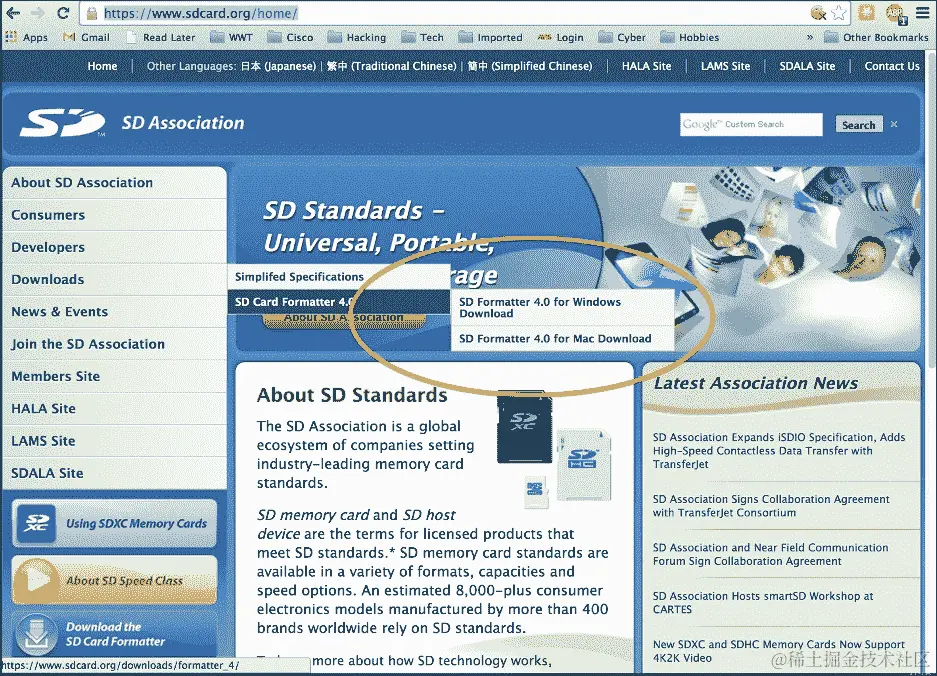
Task: Click the SD Association header title
Action: [x=183, y=123]
